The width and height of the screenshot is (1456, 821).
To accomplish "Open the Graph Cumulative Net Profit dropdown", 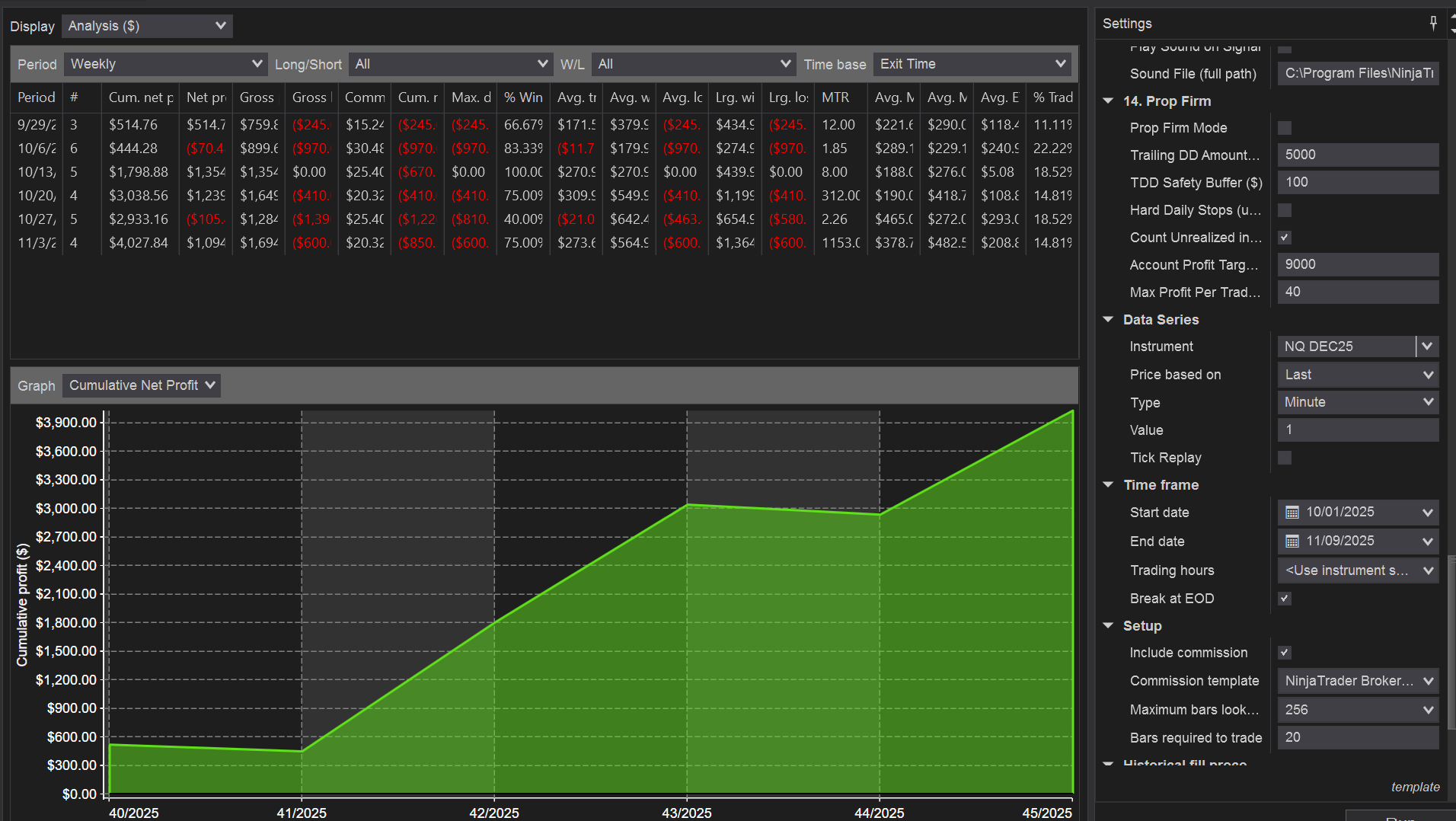I will (142, 385).
